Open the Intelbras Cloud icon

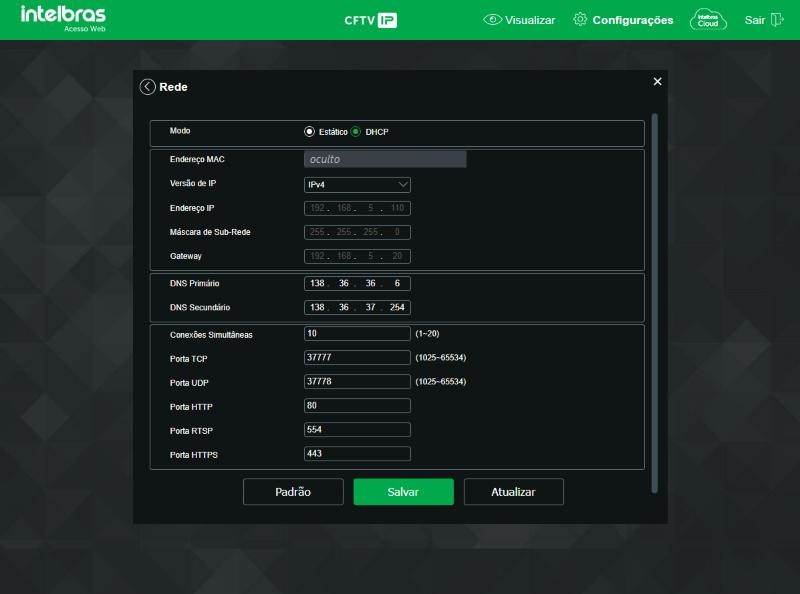point(708,20)
